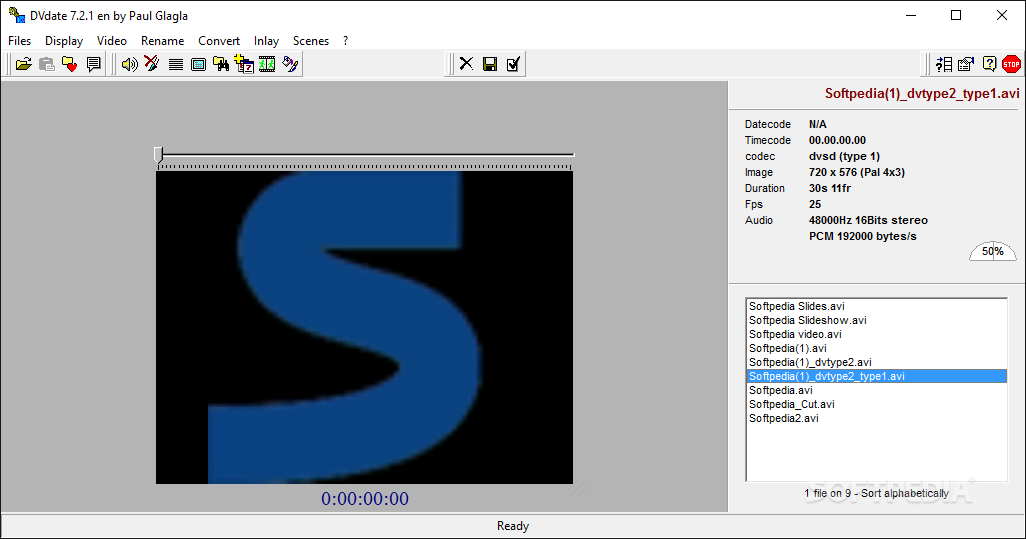Image resolution: width=1026 pixels, height=539 pixels.
Task: Click the video seek track line
Action: pyautogui.click(x=366, y=155)
